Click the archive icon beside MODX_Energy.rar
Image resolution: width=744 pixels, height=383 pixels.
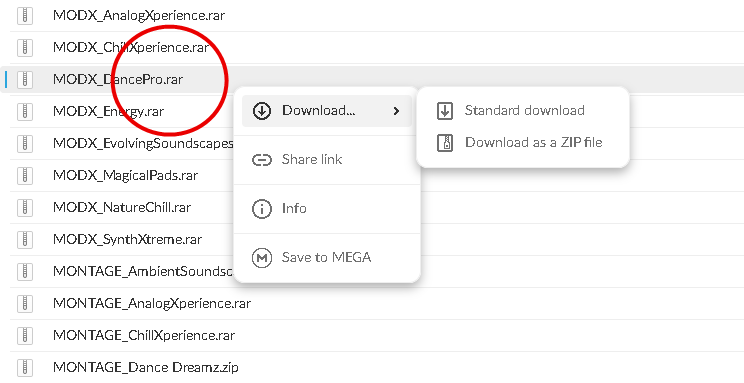pyautogui.click(x=25, y=112)
